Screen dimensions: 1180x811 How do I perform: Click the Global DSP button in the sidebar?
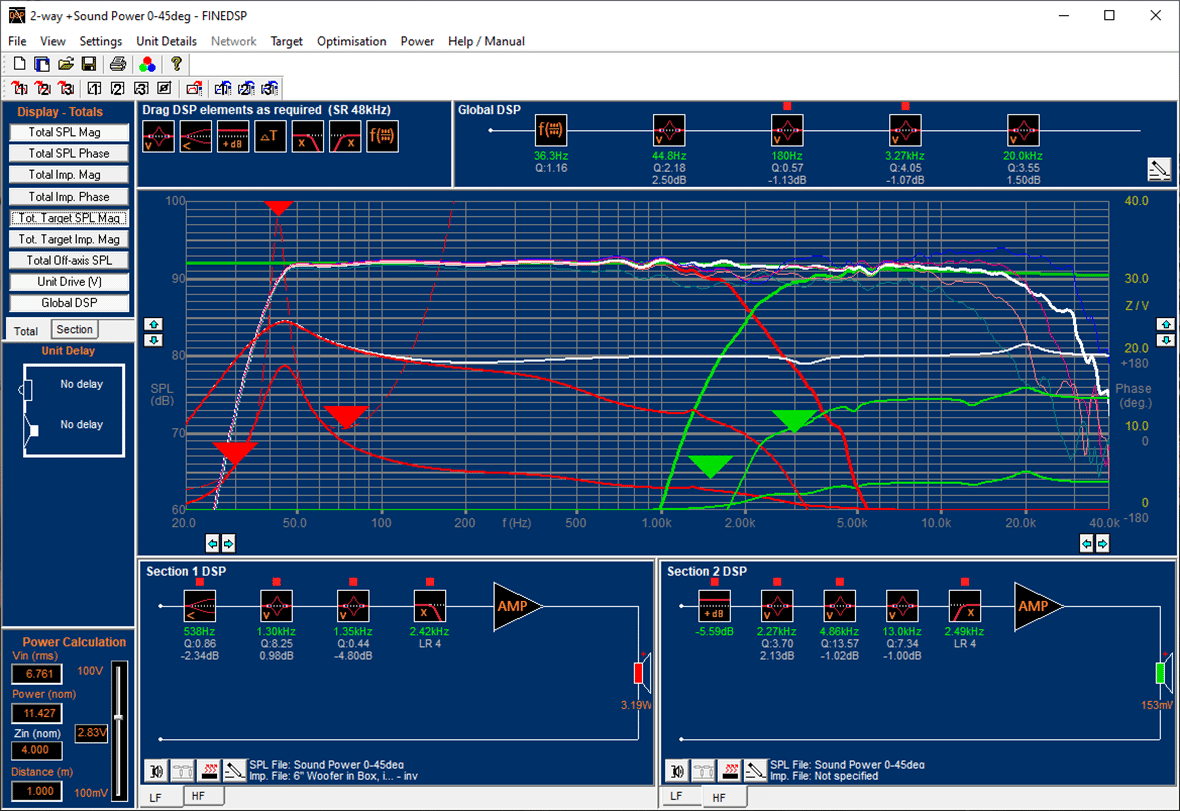68,302
